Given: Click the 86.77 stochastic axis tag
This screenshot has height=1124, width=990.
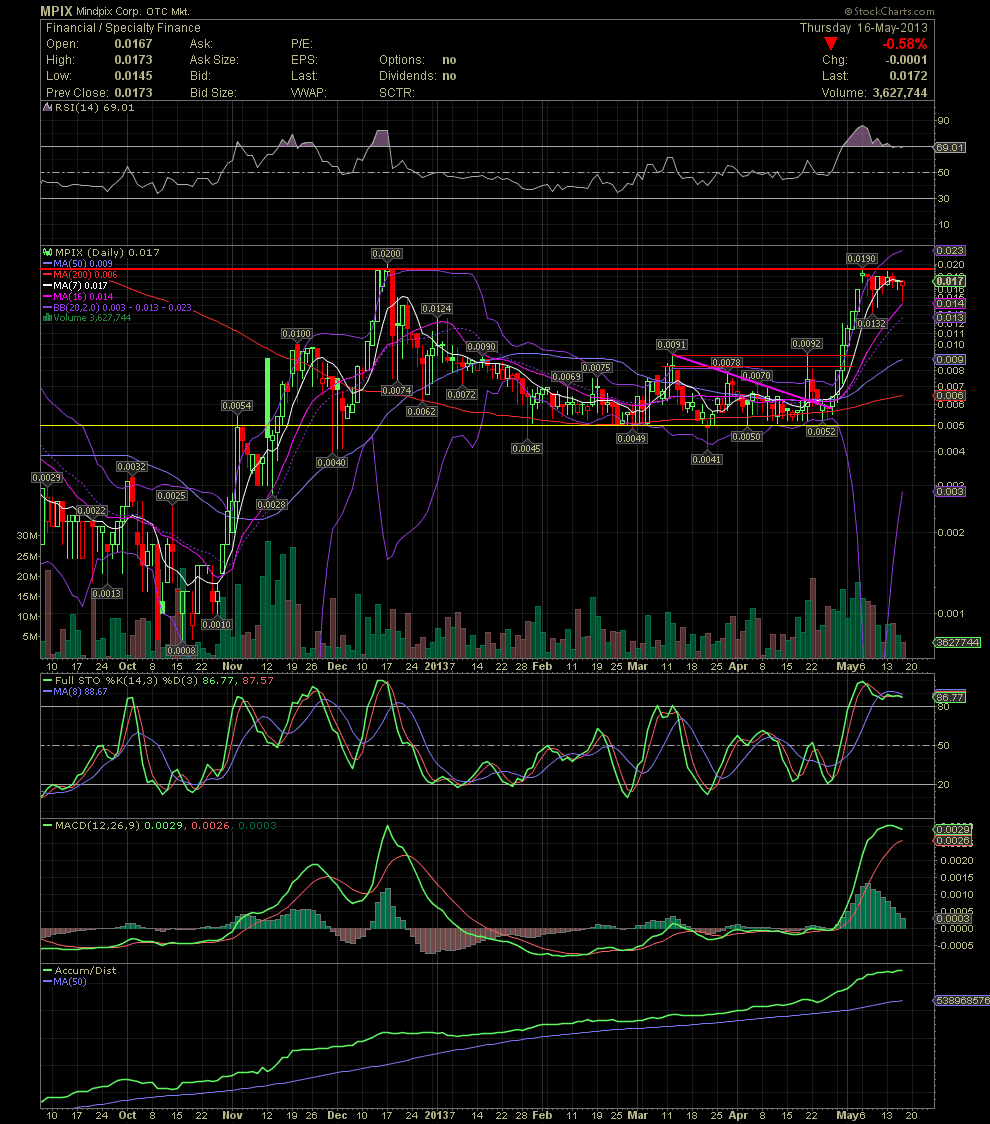Looking at the screenshot, I should [x=950, y=697].
